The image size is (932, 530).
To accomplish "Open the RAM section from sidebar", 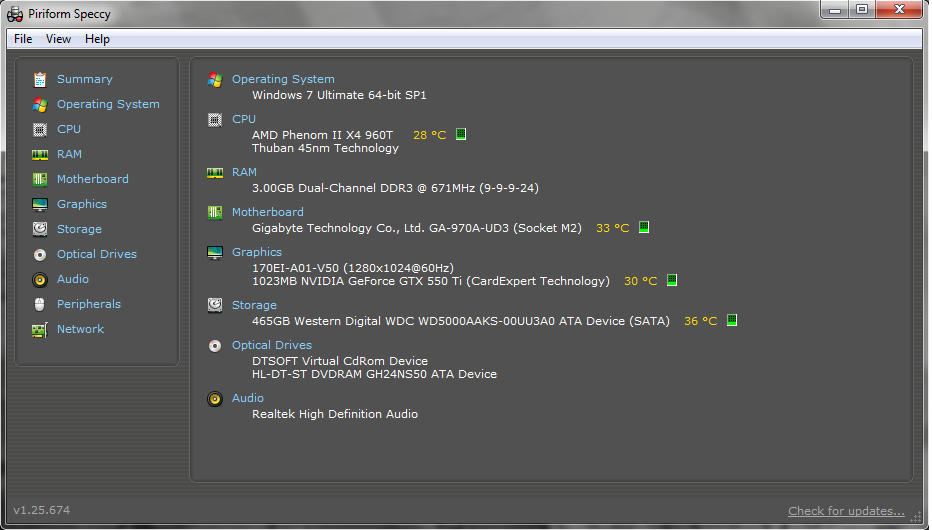I will click(x=70, y=154).
